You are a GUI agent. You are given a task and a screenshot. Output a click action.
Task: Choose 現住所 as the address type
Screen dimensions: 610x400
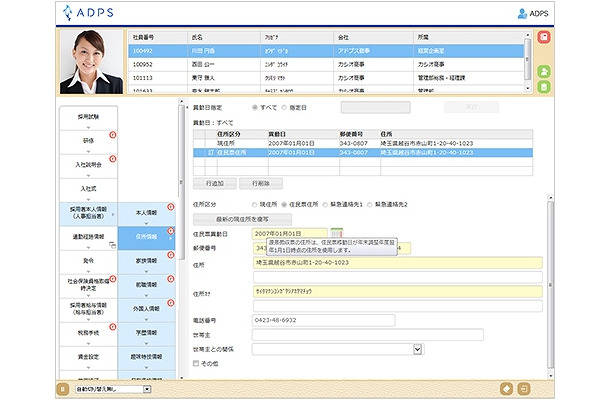coord(254,204)
